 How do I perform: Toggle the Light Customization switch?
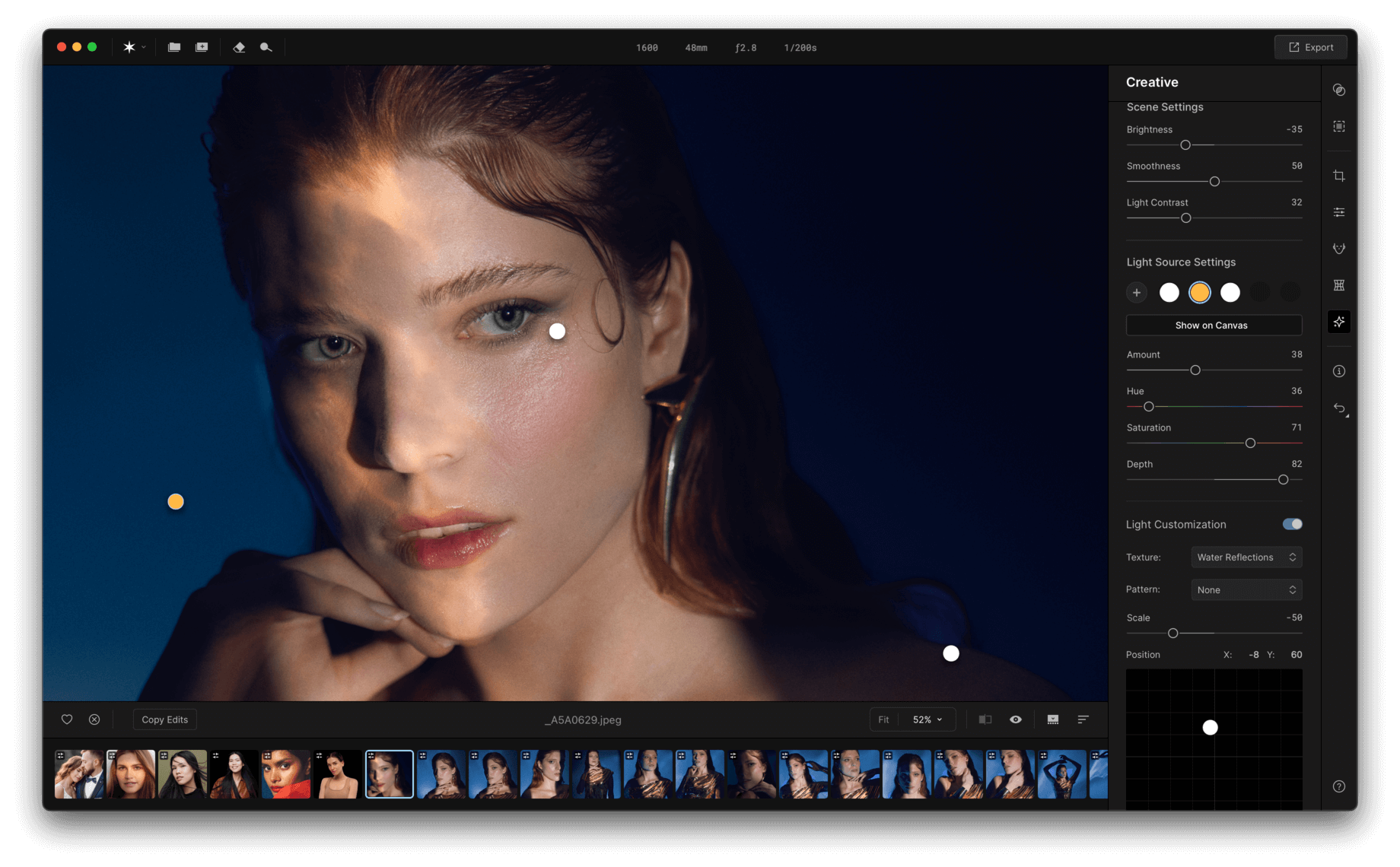coord(1292,524)
